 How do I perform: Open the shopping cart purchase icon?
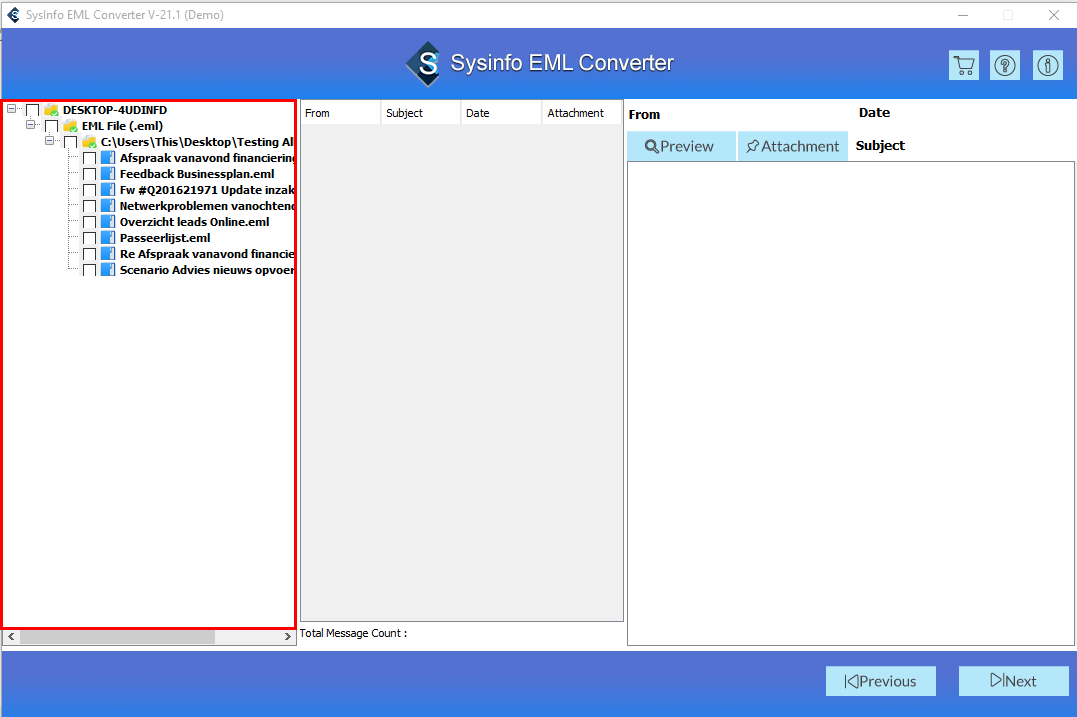point(964,66)
